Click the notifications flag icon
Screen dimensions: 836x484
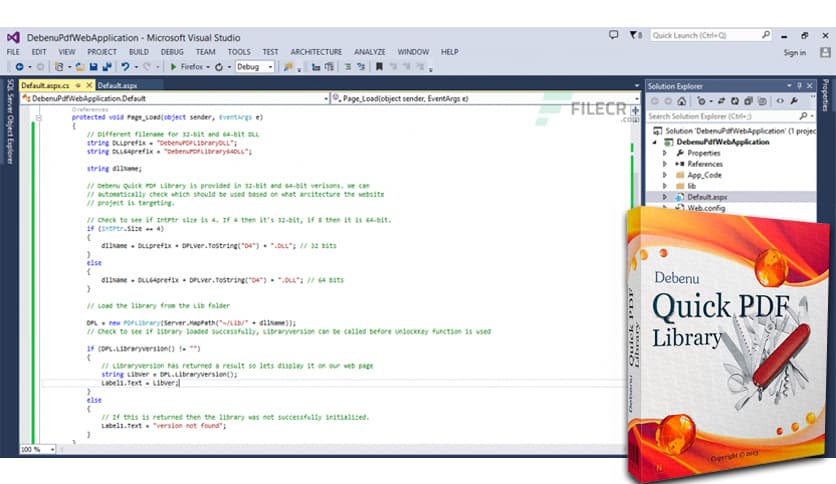[x=634, y=35]
